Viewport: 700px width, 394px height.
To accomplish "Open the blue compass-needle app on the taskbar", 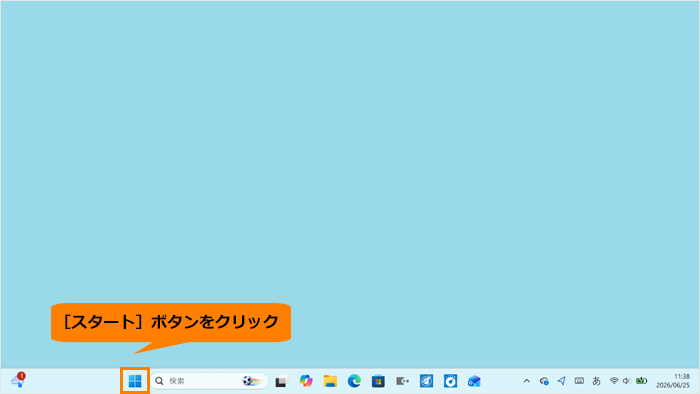I will coord(426,381).
